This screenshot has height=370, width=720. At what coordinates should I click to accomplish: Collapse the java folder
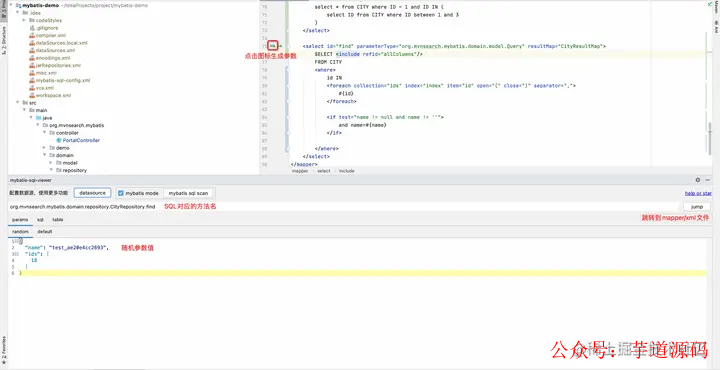coord(31,118)
